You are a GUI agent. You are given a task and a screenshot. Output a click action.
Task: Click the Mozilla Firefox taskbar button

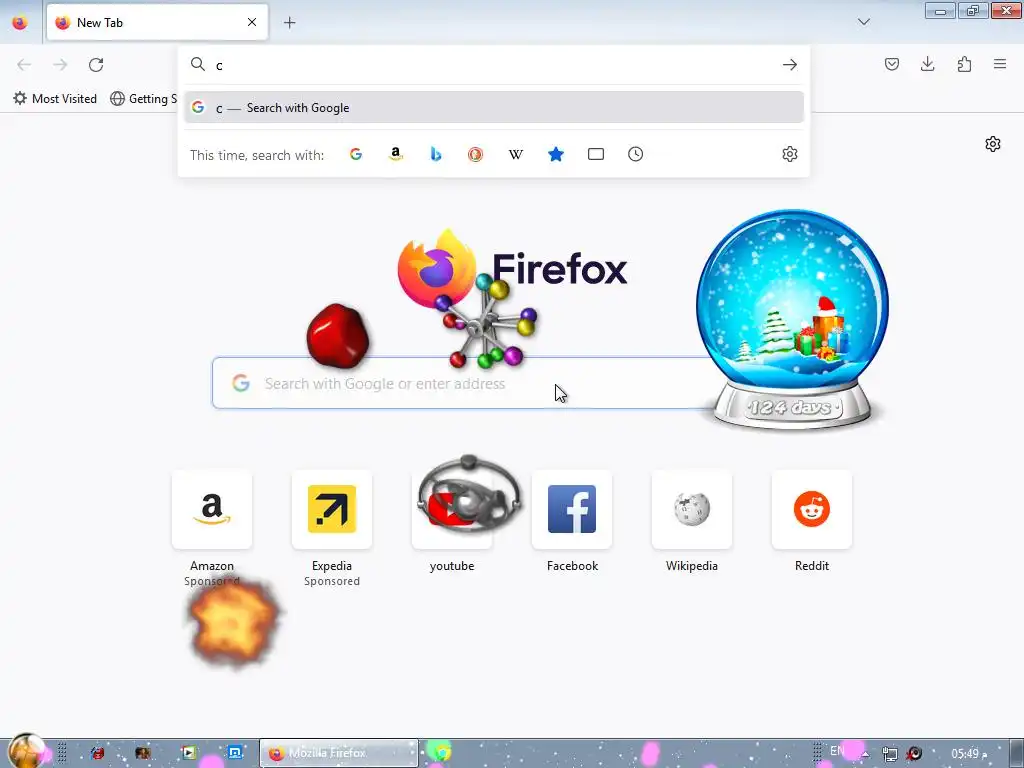tap(338, 753)
